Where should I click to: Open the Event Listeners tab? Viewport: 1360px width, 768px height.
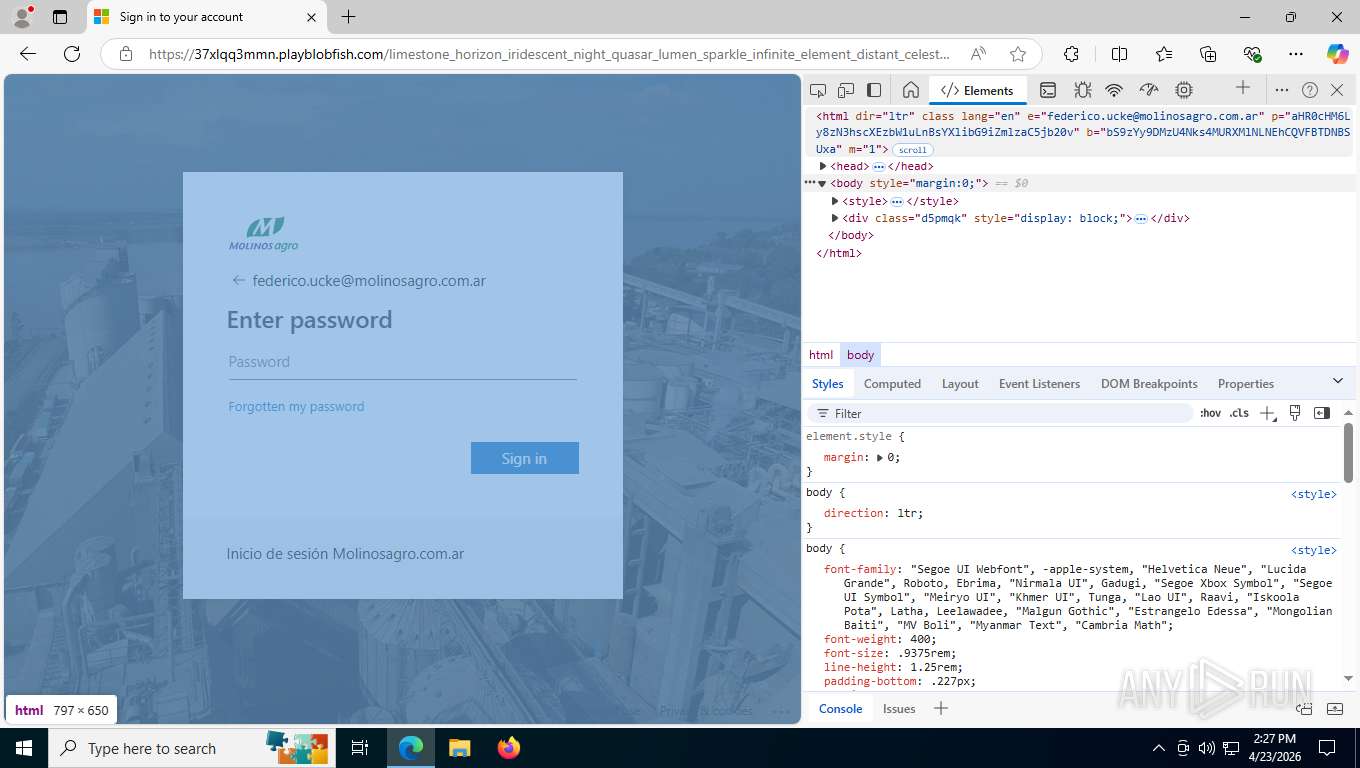(1039, 384)
